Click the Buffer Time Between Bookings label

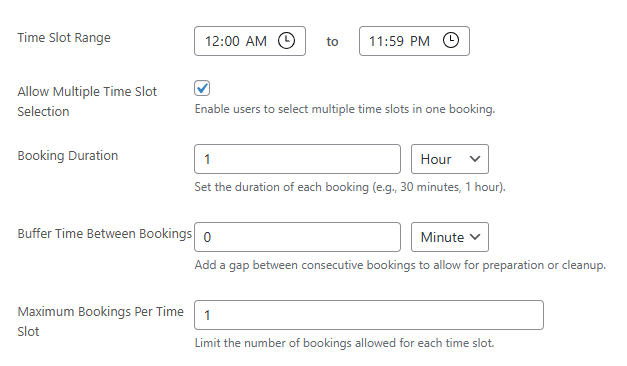[x=105, y=234]
